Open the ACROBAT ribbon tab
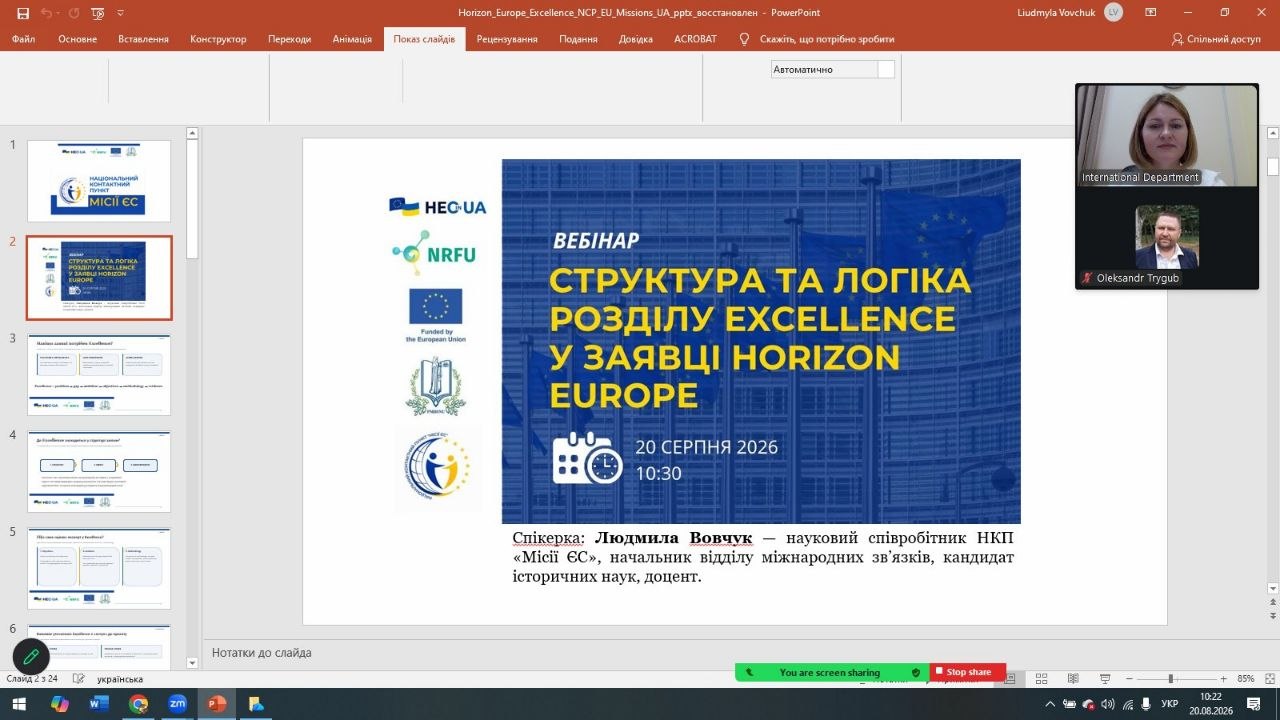1280x720 pixels. [x=695, y=39]
